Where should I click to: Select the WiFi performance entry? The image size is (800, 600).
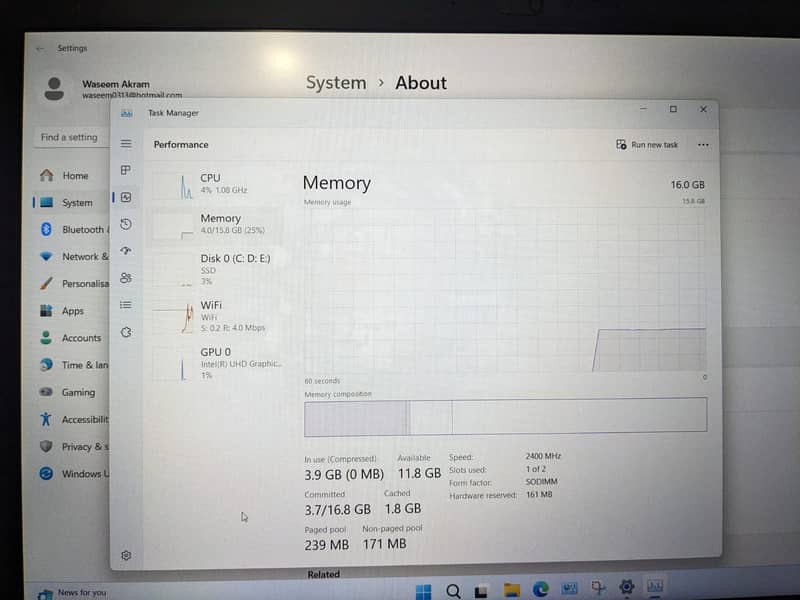click(x=215, y=315)
